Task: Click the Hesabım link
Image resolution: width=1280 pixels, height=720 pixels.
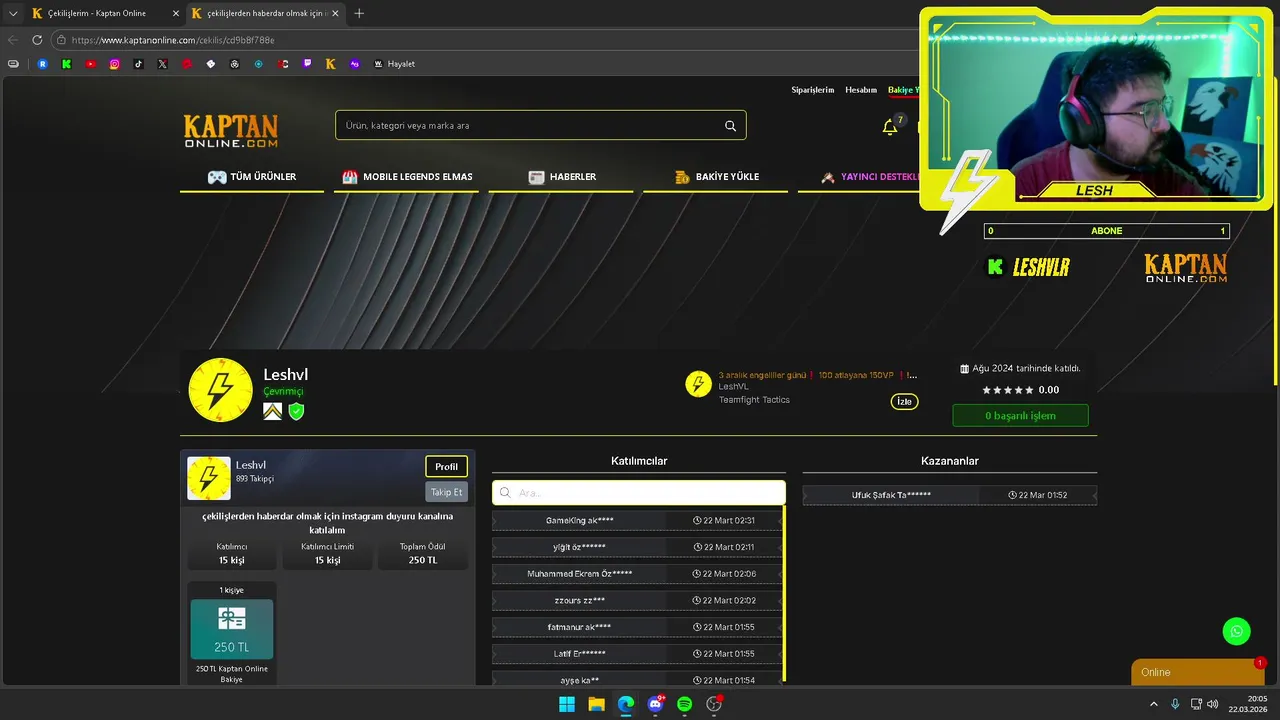Action: (x=861, y=90)
